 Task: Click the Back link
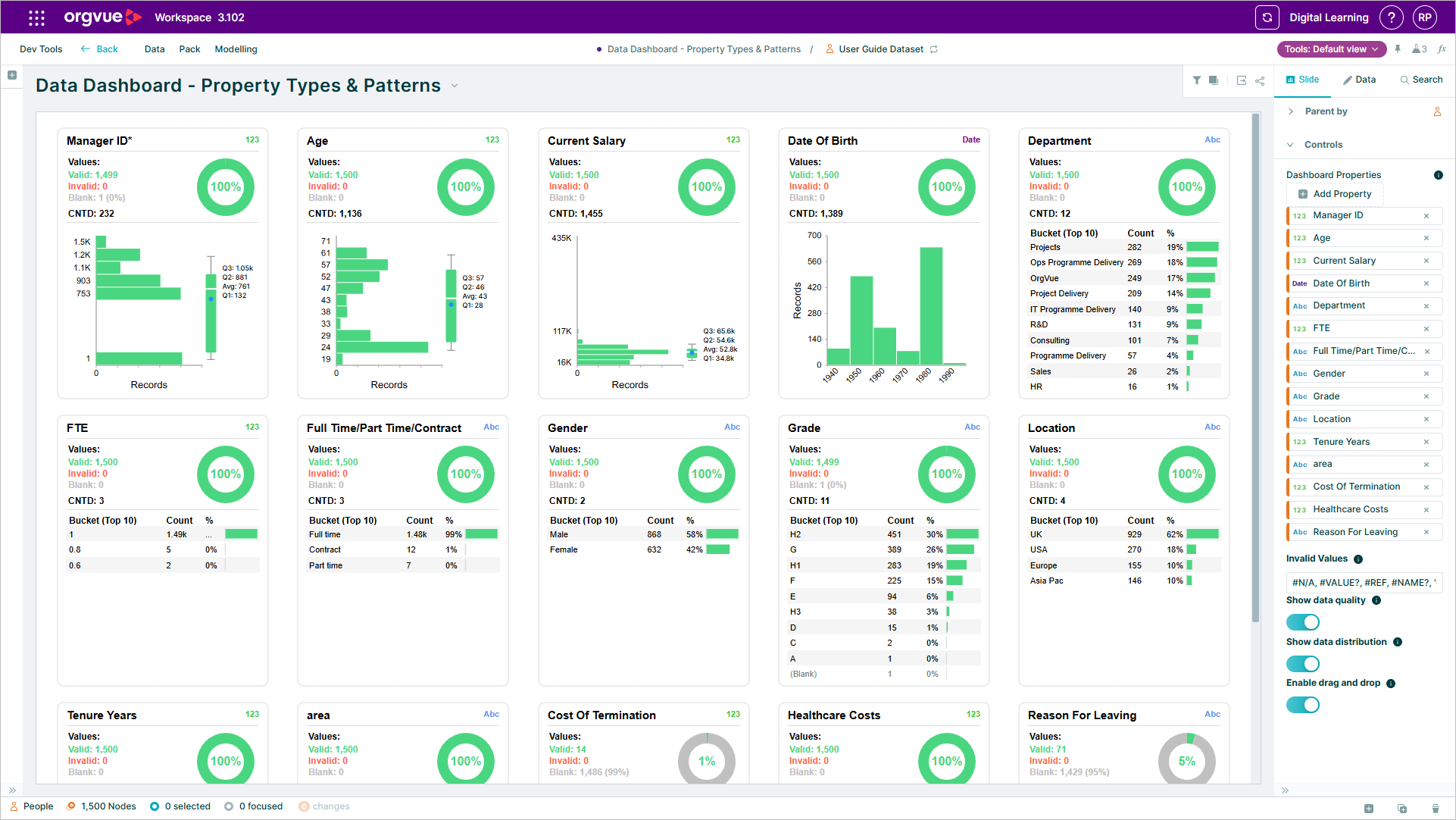click(x=99, y=49)
